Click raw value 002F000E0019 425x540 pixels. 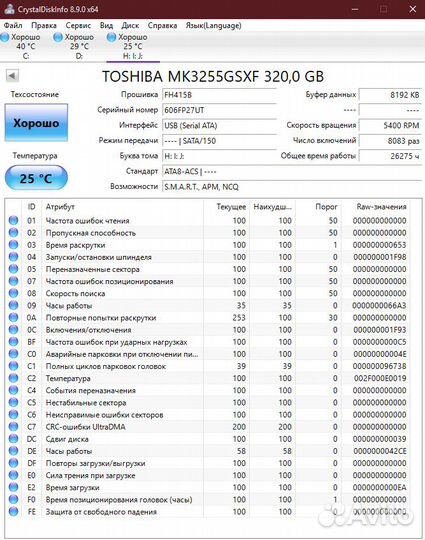[x=380, y=378]
